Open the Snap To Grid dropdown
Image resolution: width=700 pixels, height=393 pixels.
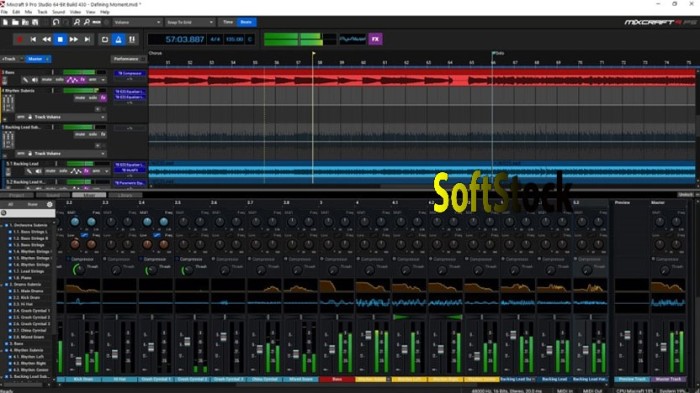(x=190, y=22)
